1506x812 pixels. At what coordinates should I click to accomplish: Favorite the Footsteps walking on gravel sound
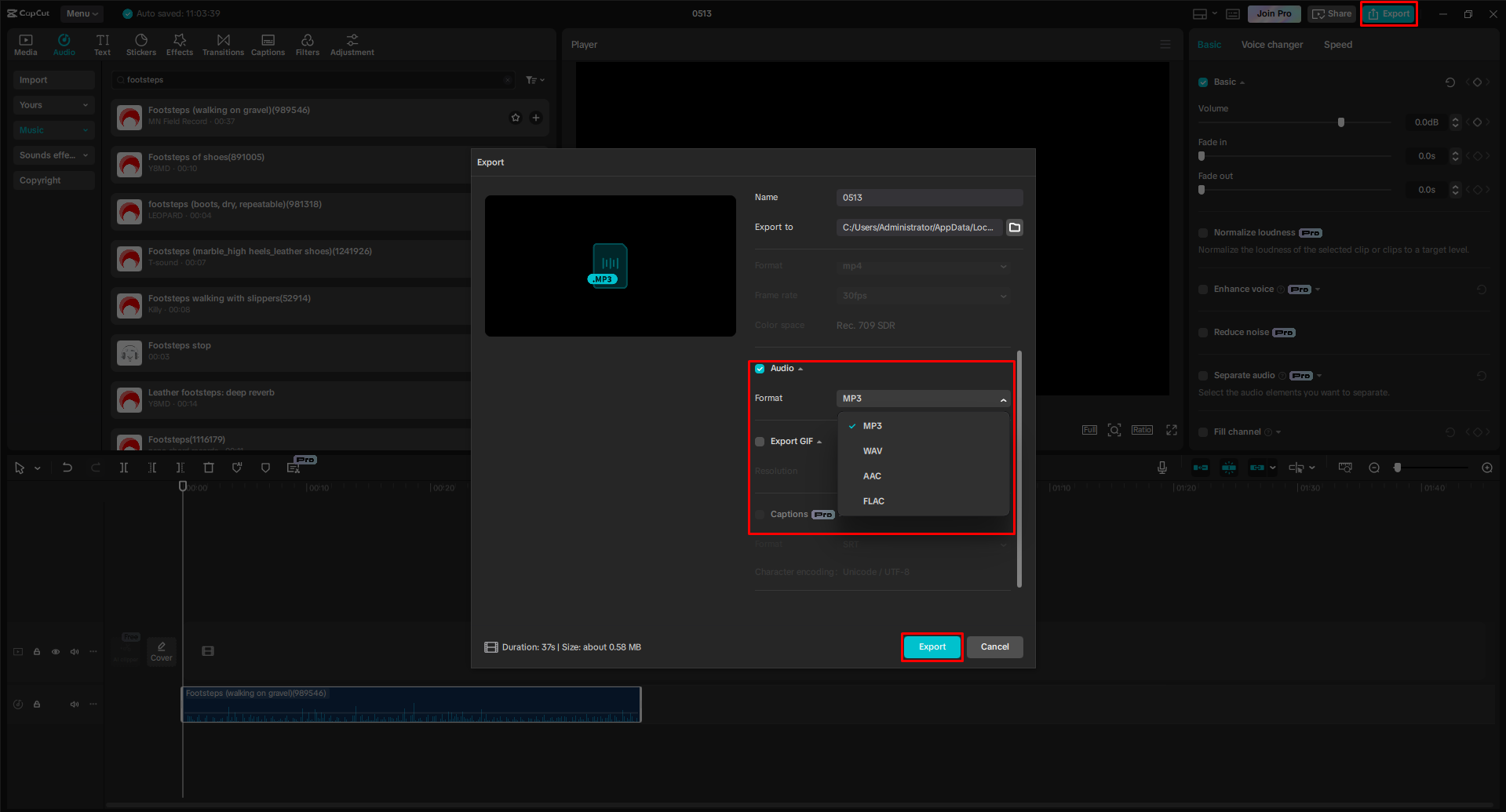pyautogui.click(x=516, y=118)
